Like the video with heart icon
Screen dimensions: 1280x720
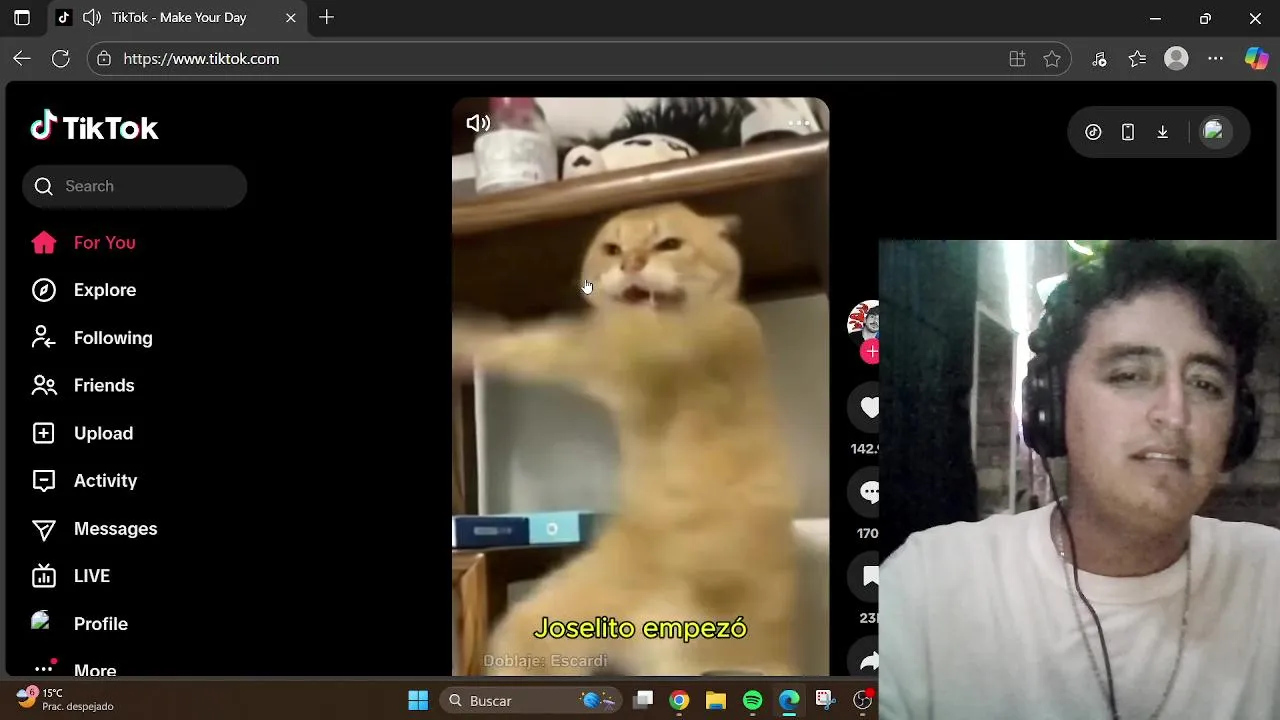(x=868, y=407)
